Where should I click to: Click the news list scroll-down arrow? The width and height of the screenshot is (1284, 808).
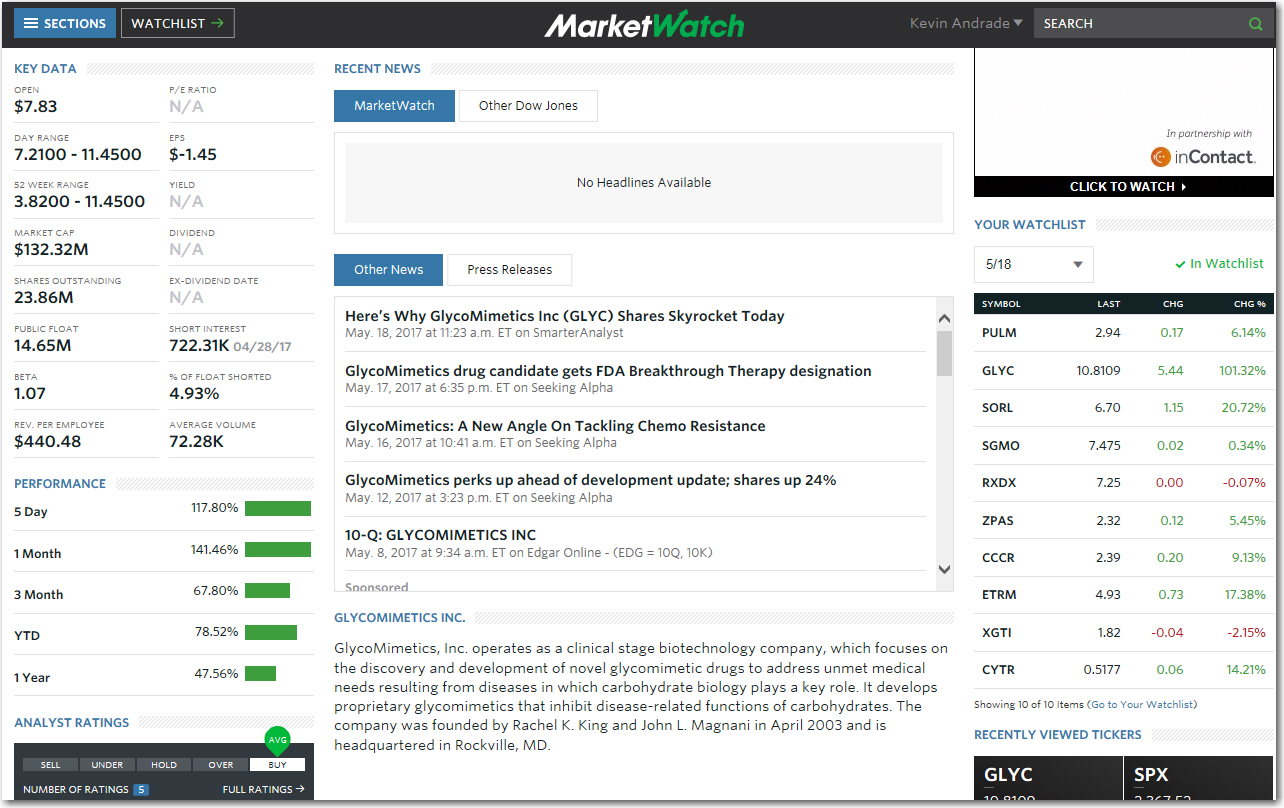click(944, 569)
